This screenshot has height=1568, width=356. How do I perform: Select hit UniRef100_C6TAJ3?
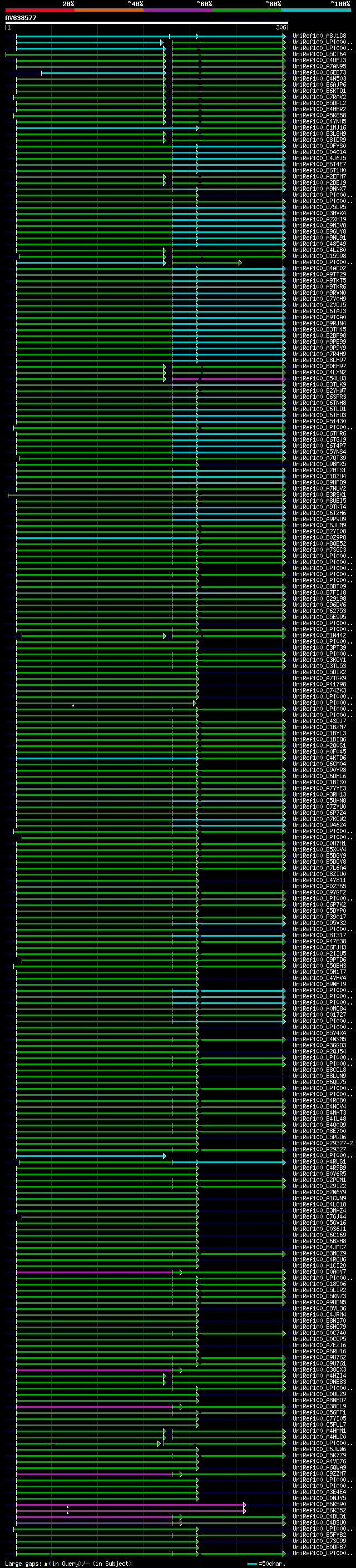tap(319, 311)
